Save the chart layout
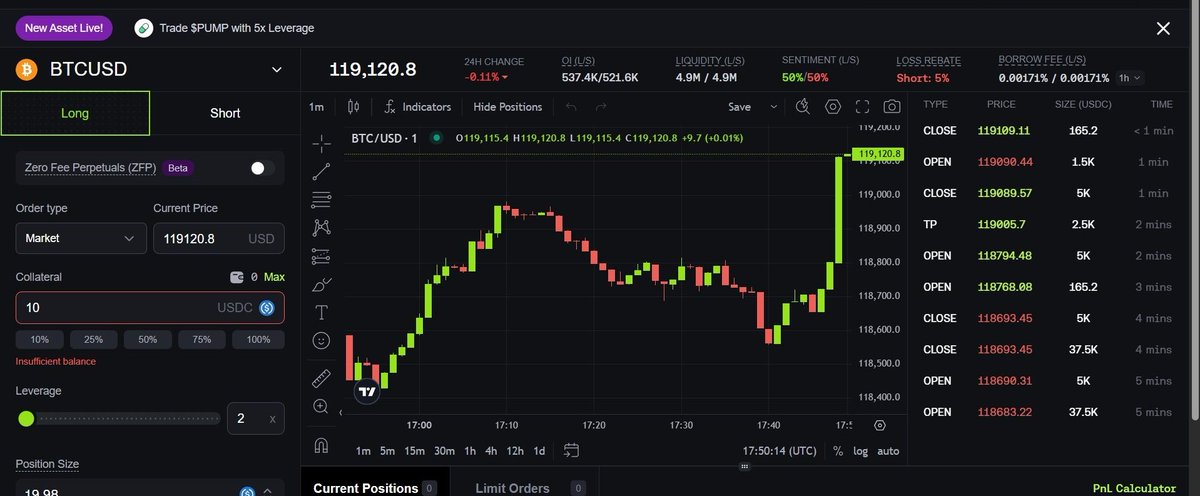1200x496 pixels. pyautogui.click(x=739, y=106)
